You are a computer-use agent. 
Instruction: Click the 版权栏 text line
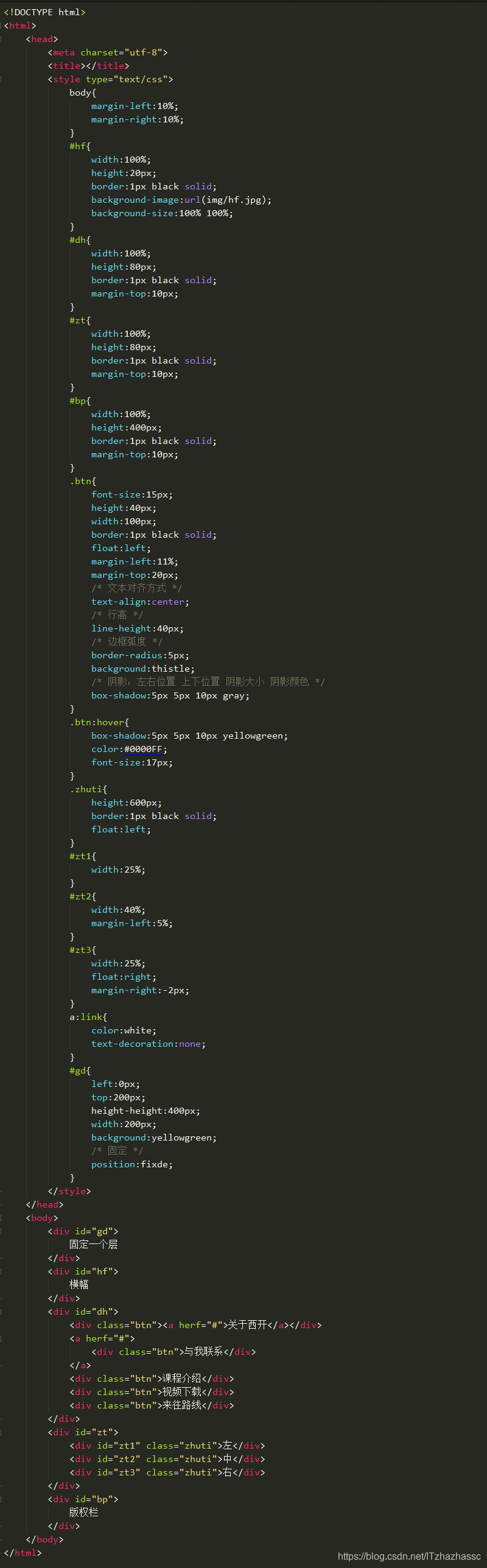click(84, 1513)
